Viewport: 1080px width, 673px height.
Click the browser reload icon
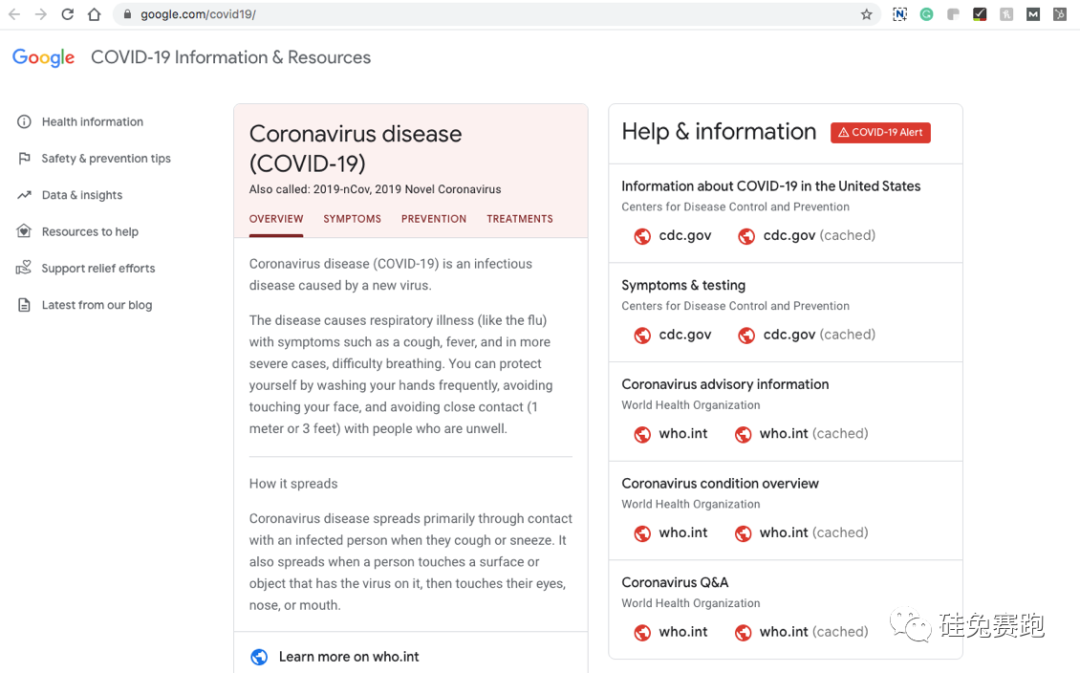click(68, 14)
